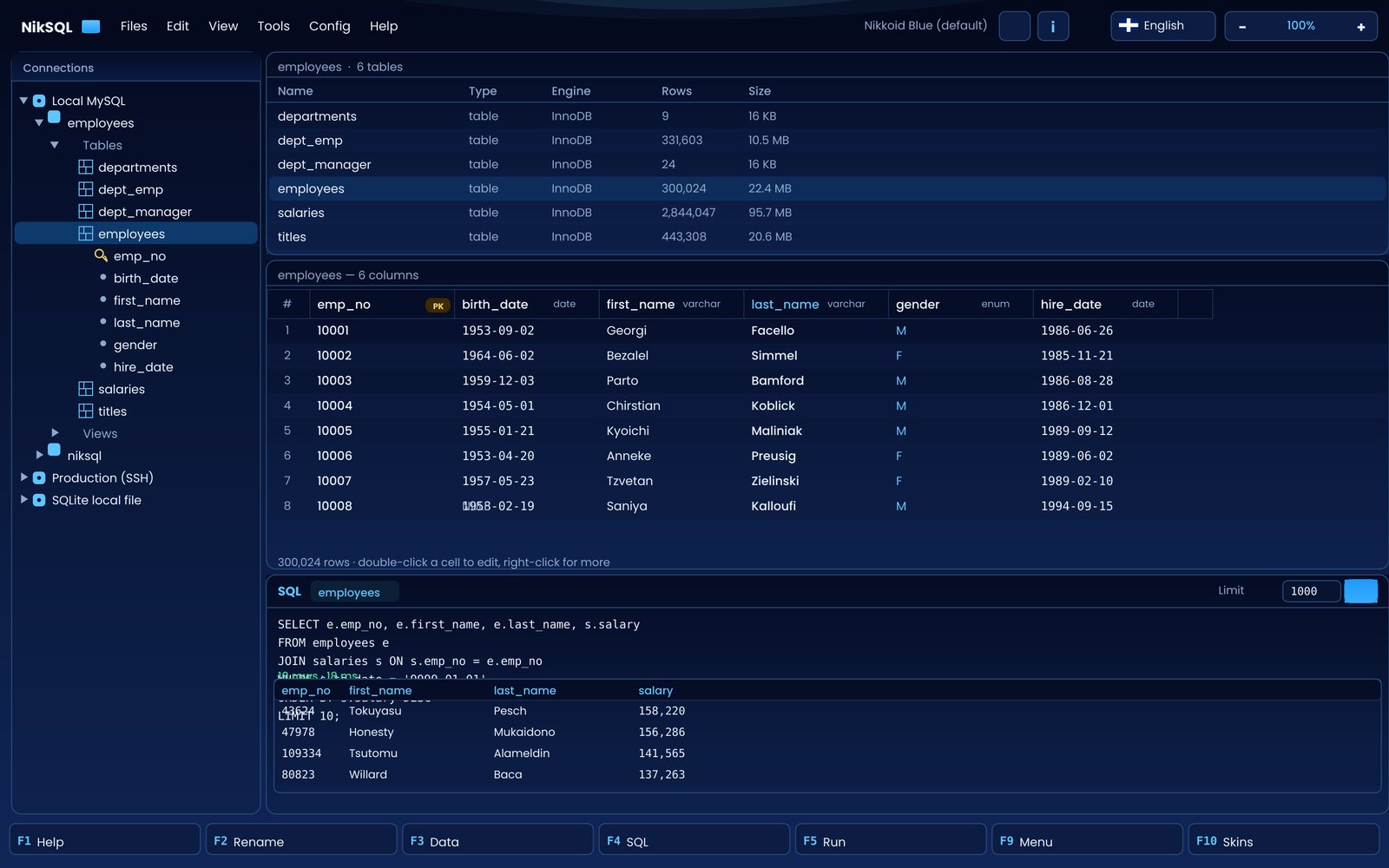Increase zoom with the plus button
This screenshot has width=1389, height=868.
(x=1360, y=27)
